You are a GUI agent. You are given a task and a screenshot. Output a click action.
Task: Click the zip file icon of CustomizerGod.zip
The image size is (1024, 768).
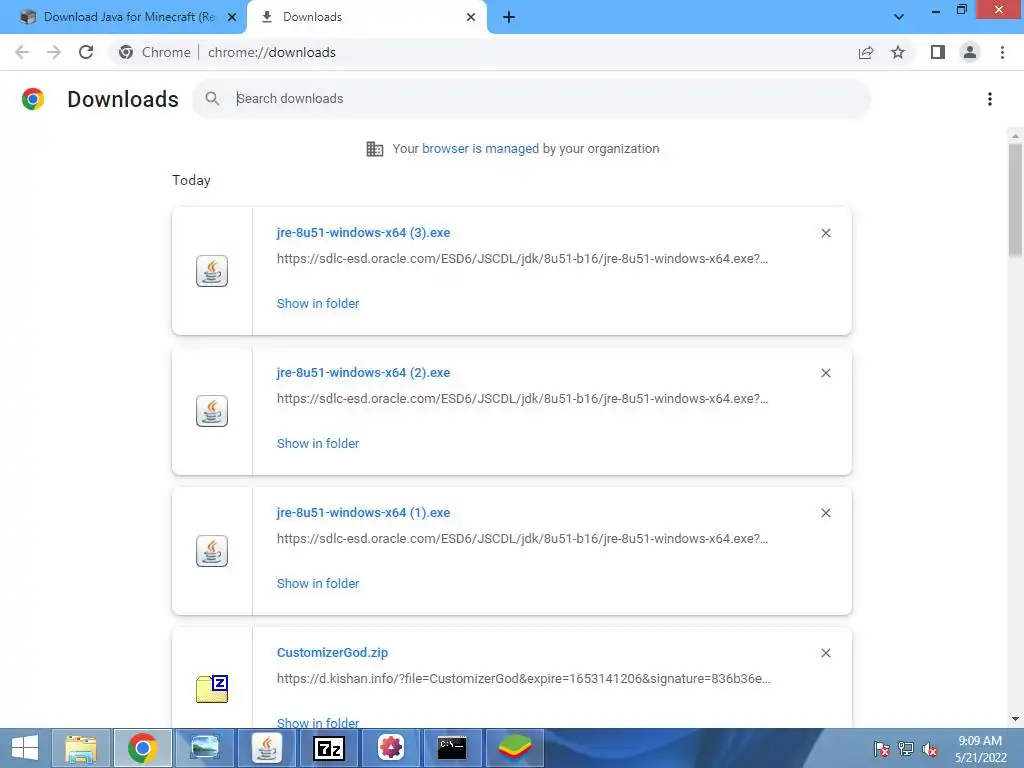(x=212, y=689)
